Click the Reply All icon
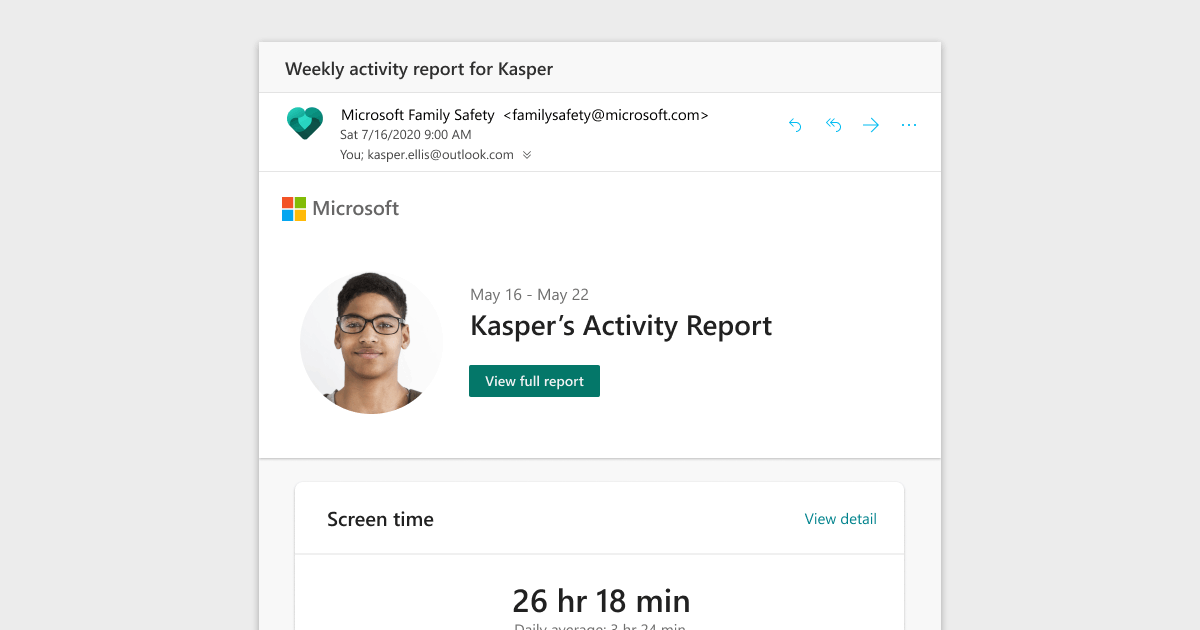Screen dimensions: 1200x630 [833, 124]
